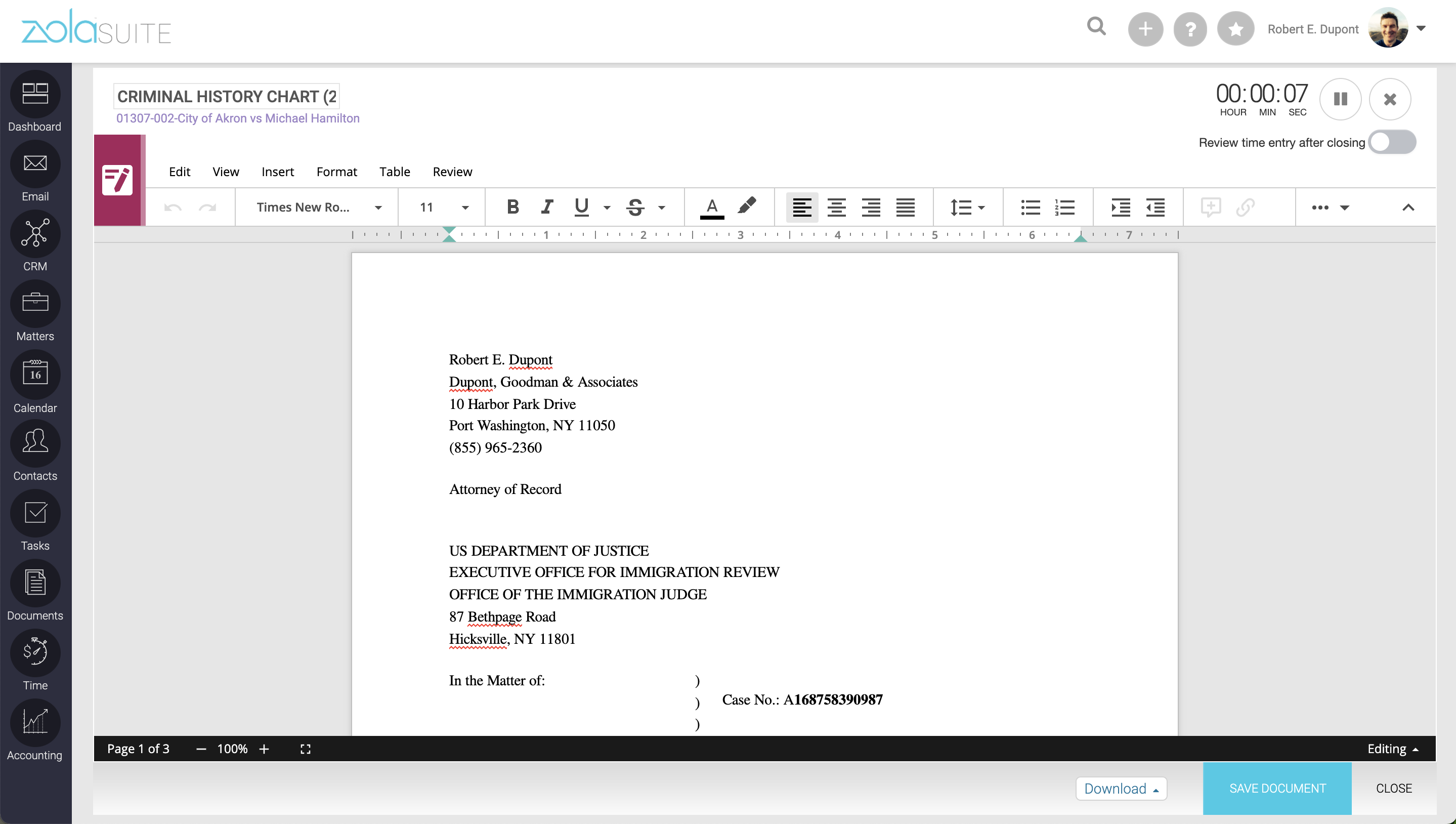
Task: Toggle Review time entry after closing
Action: 1392,142
